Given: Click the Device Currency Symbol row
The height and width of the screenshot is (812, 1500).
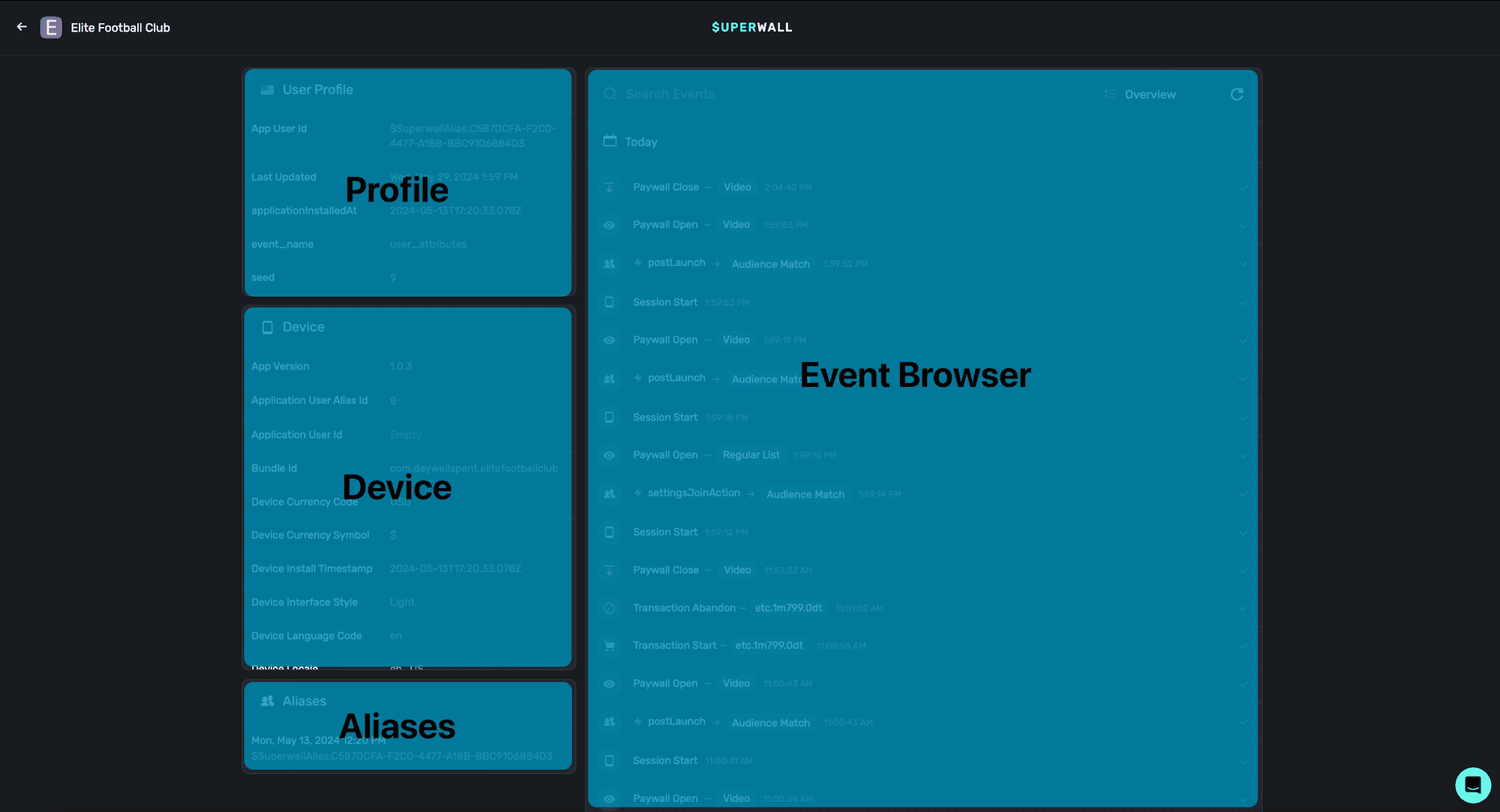Looking at the screenshot, I should [409, 535].
